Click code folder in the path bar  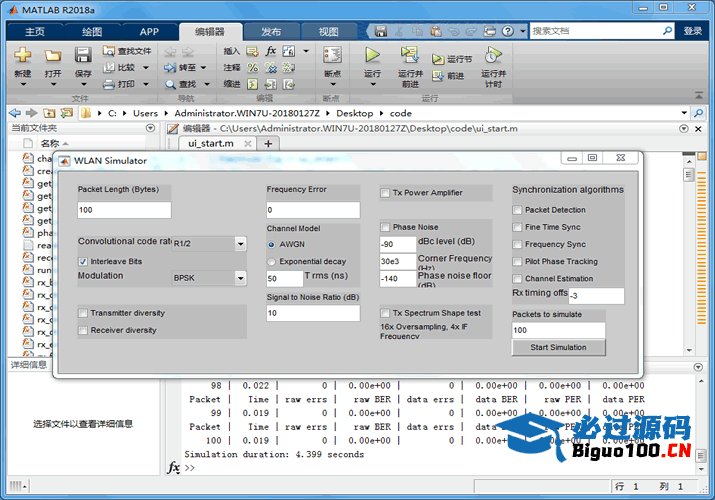point(400,113)
